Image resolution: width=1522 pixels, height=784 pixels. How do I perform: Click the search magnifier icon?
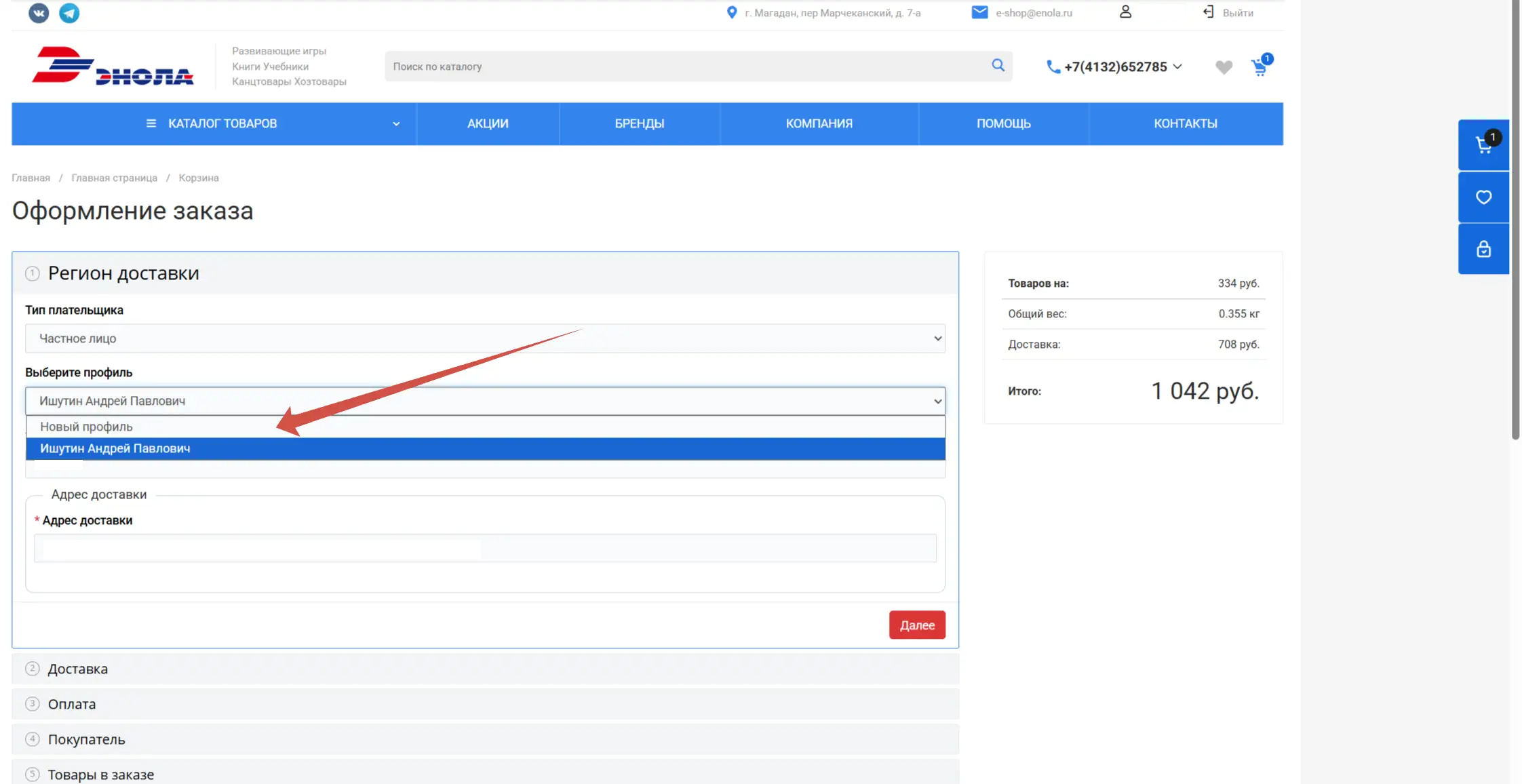(x=998, y=65)
